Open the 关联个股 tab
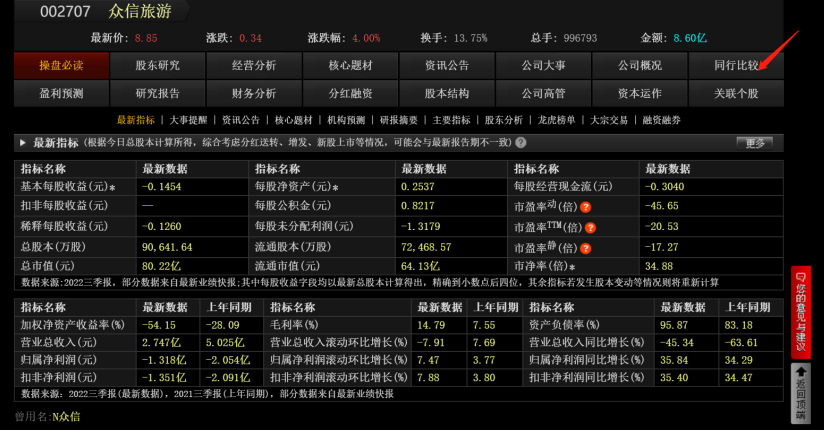This screenshot has height=430, width=824. point(736,93)
